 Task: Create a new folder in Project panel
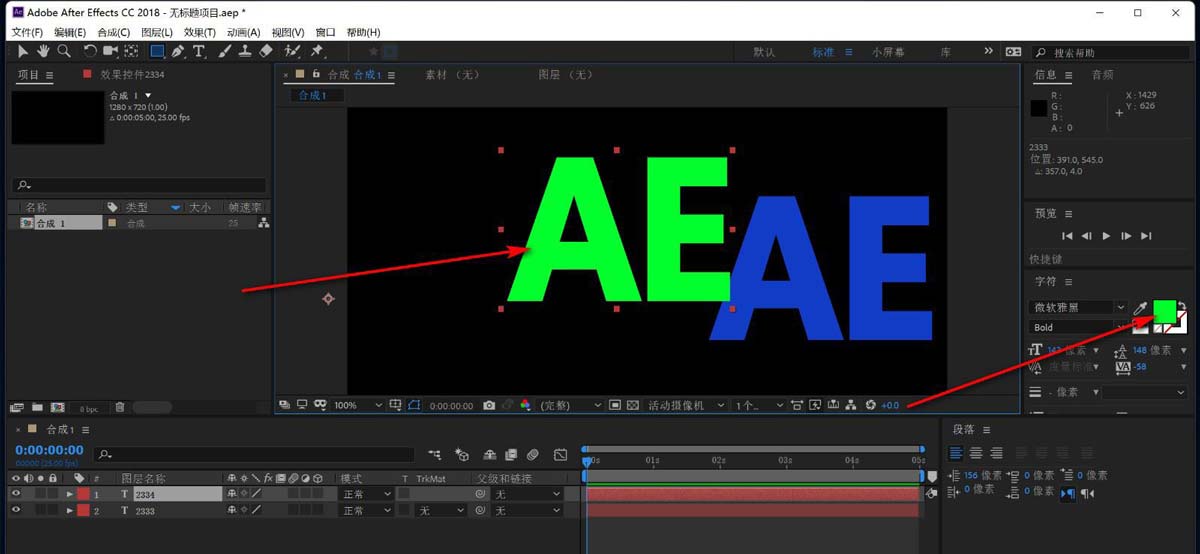36,407
